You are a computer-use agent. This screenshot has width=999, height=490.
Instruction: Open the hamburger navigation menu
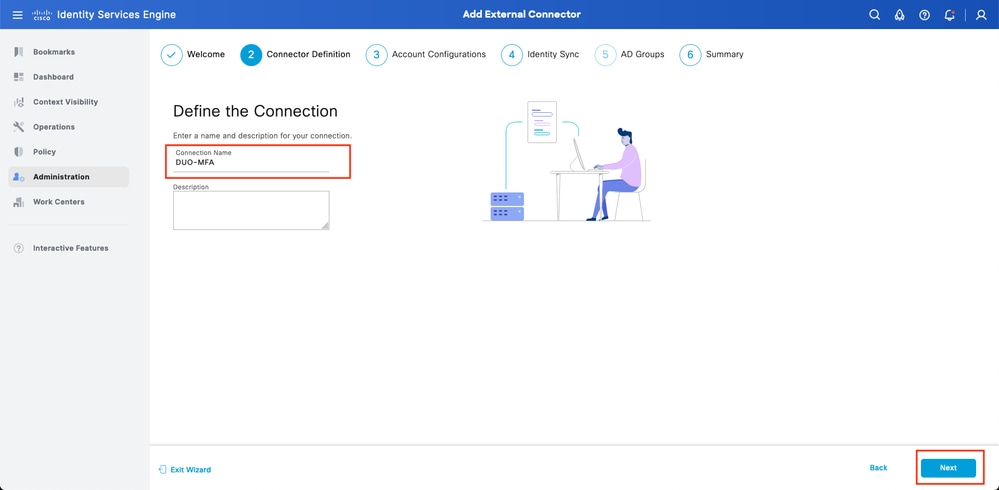[x=17, y=15]
